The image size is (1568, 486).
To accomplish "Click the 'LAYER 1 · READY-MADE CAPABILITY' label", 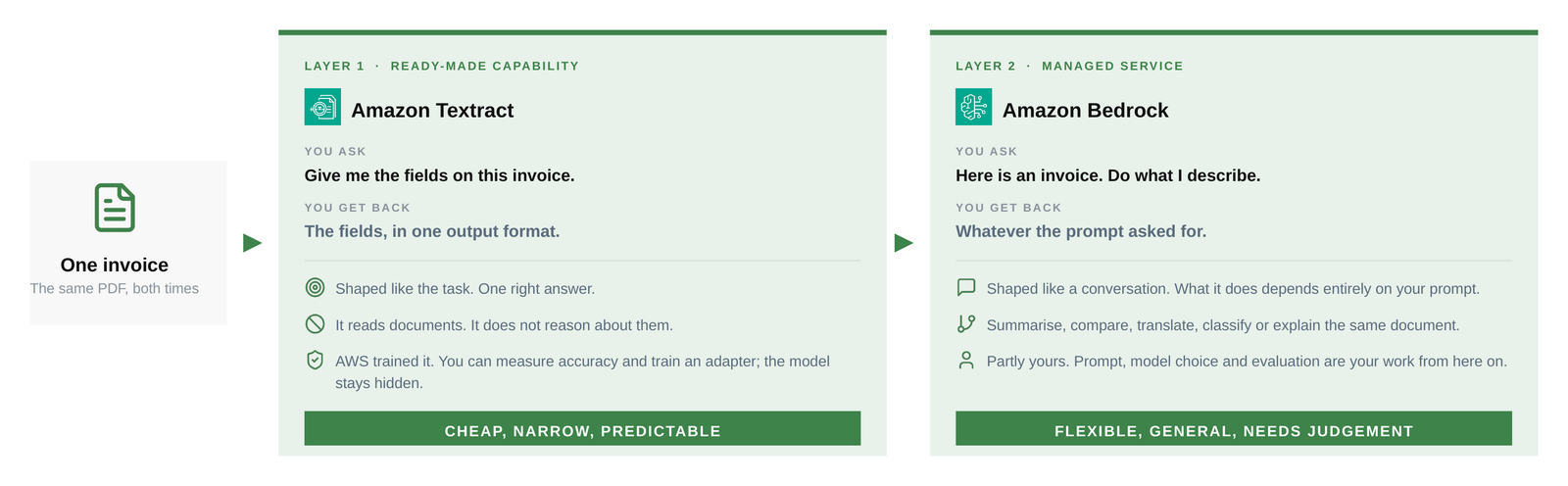I will pos(442,66).
